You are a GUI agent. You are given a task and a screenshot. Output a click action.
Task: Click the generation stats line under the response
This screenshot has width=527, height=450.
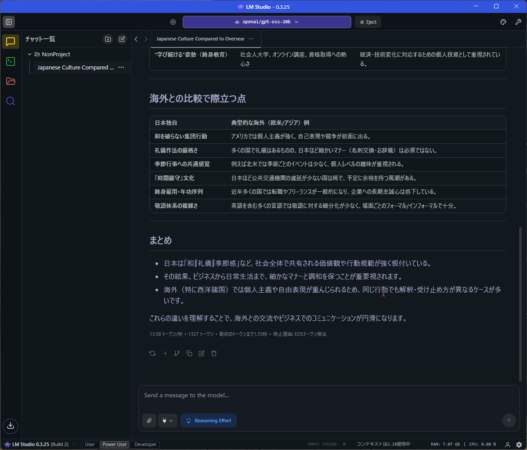[238, 334]
